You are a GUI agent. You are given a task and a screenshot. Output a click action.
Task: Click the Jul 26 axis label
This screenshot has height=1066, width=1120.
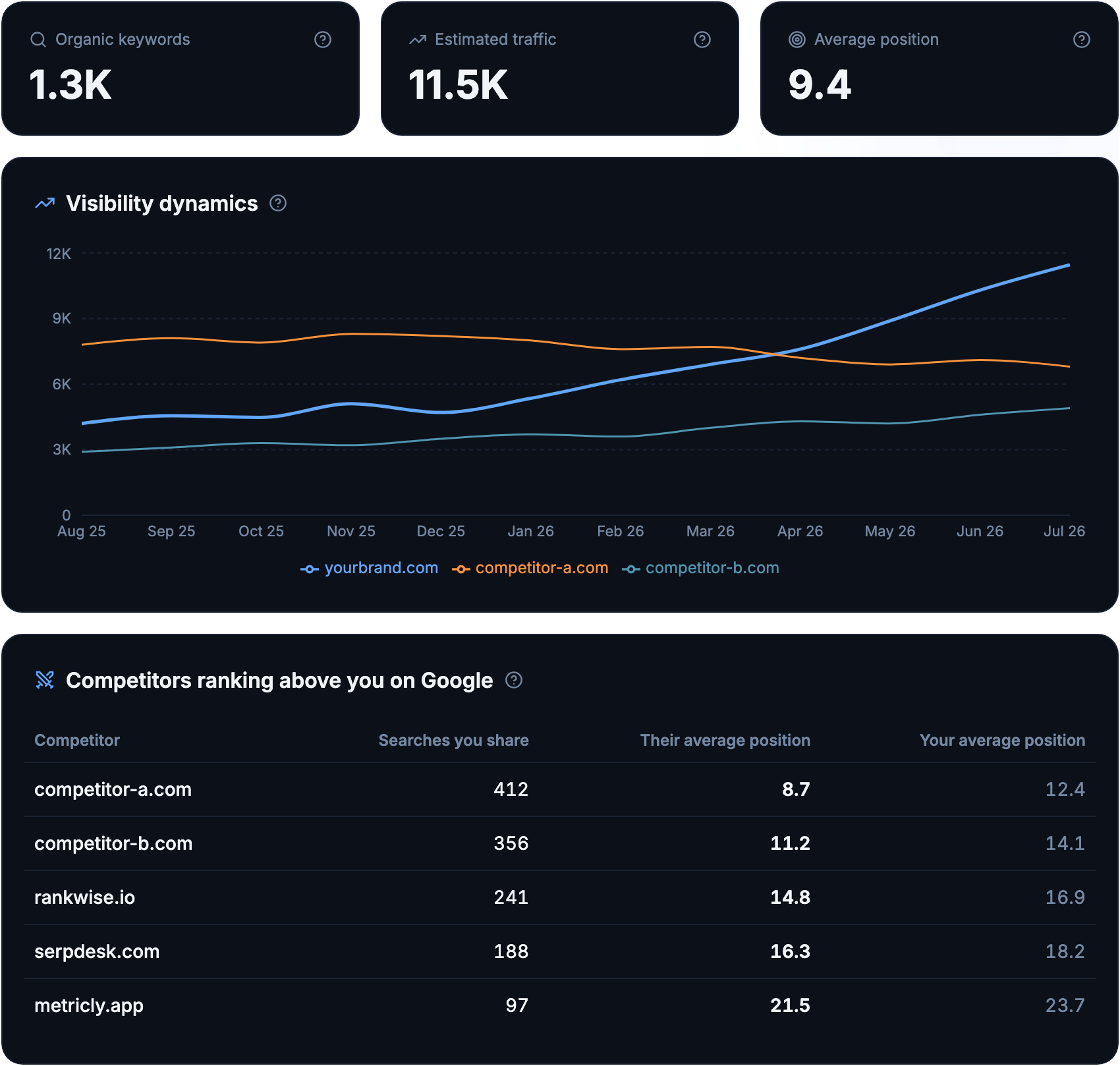coord(1064,531)
